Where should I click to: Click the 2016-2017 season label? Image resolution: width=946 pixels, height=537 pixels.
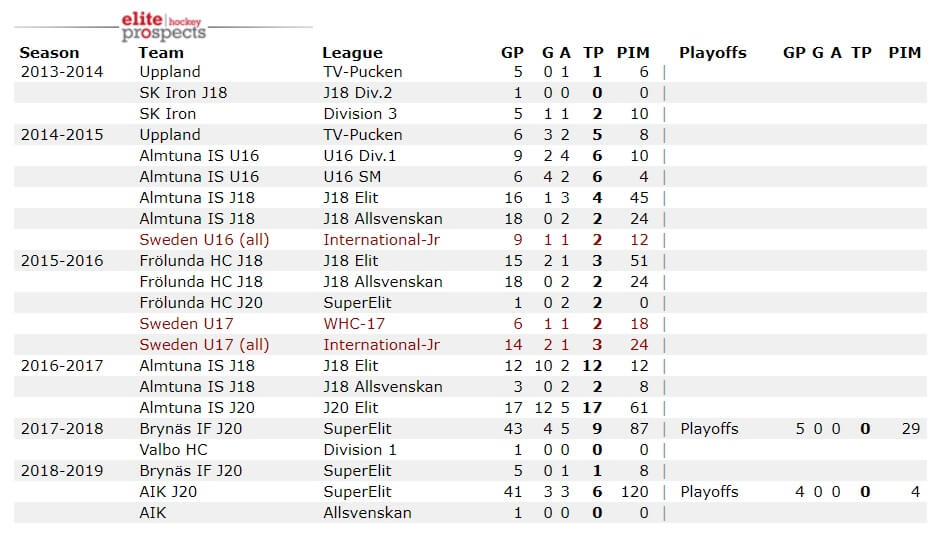[x=62, y=366]
